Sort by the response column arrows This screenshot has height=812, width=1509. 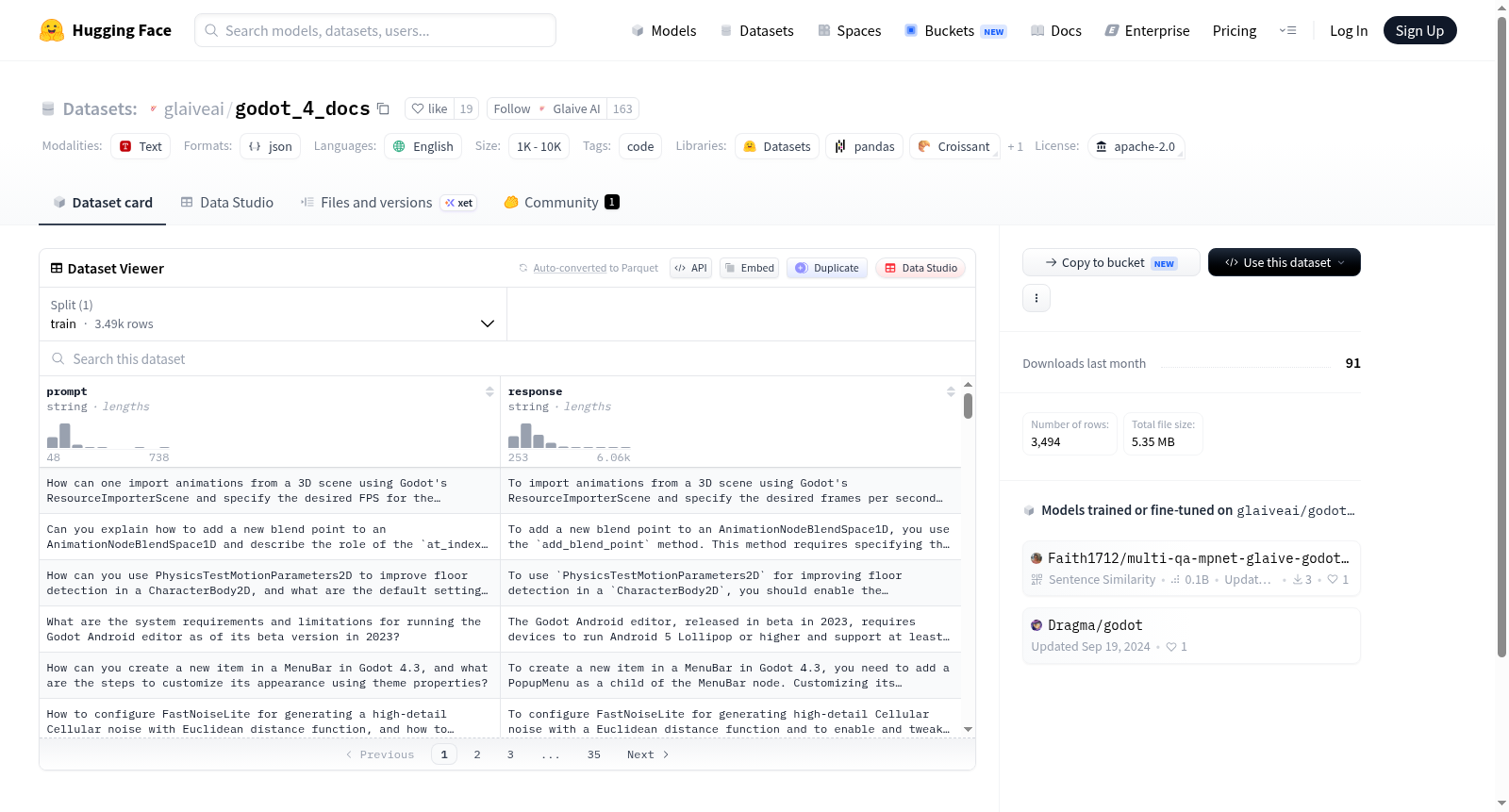click(951, 391)
